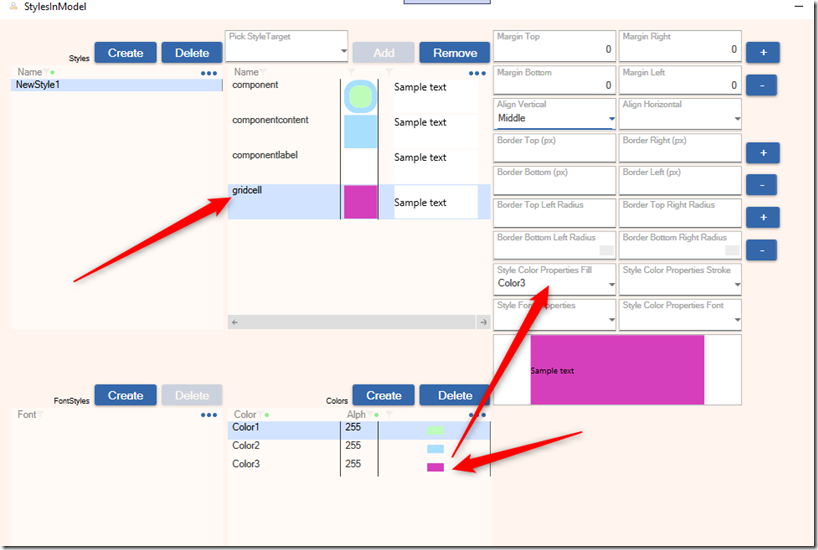Click the filter icon on the Font column
The height and width of the screenshot is (550, 818).
[41, 415]
